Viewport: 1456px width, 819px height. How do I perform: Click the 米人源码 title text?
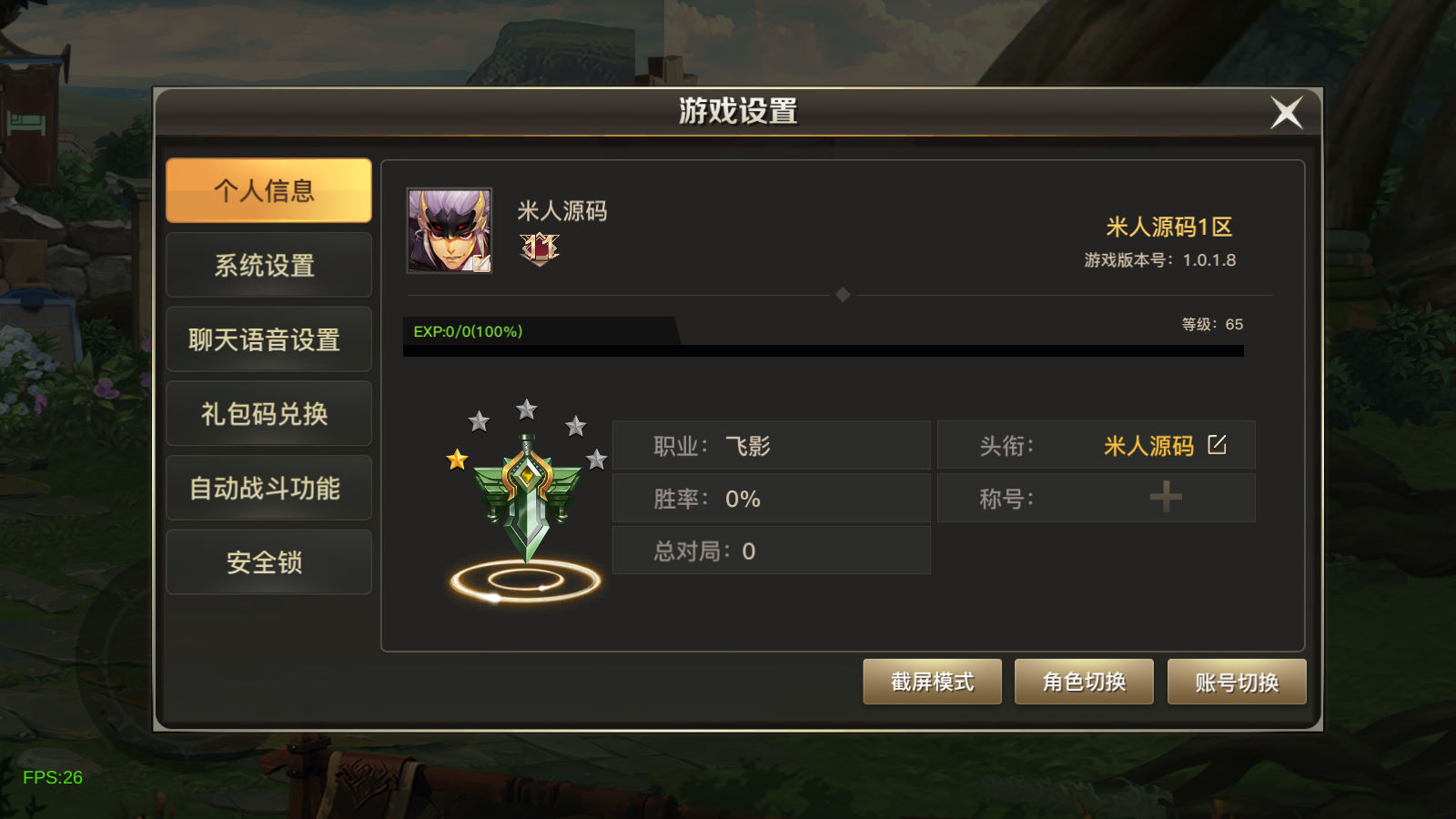tap(1148, 446)
